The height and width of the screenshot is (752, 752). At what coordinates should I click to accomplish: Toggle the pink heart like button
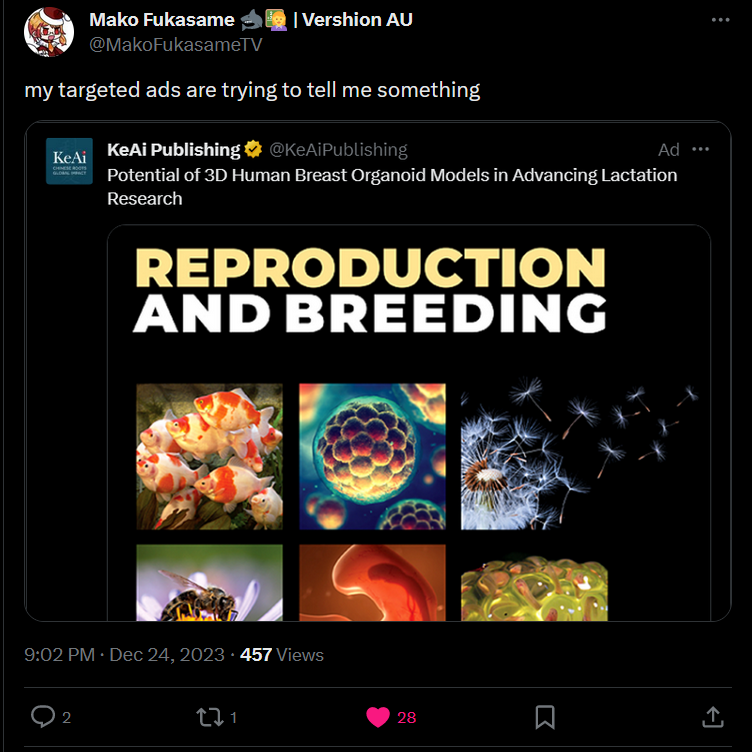(378, 716)
